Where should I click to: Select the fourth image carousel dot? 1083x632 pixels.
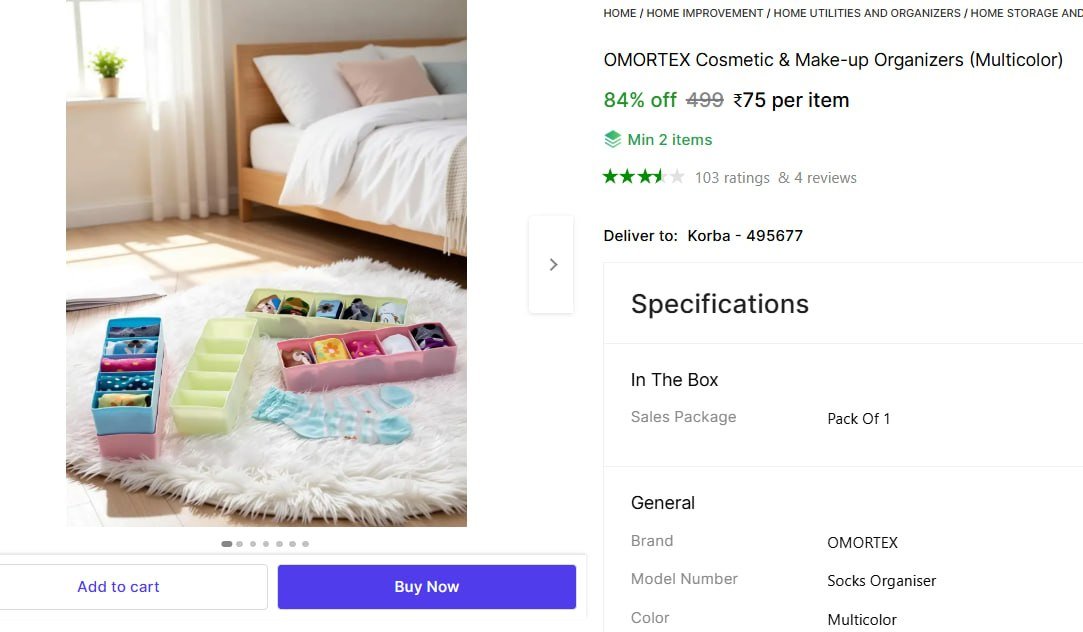click(x=266, y=544)
